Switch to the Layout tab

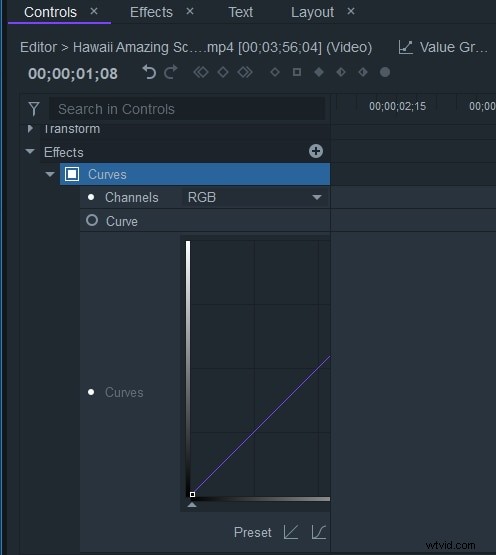click(312, 12)
